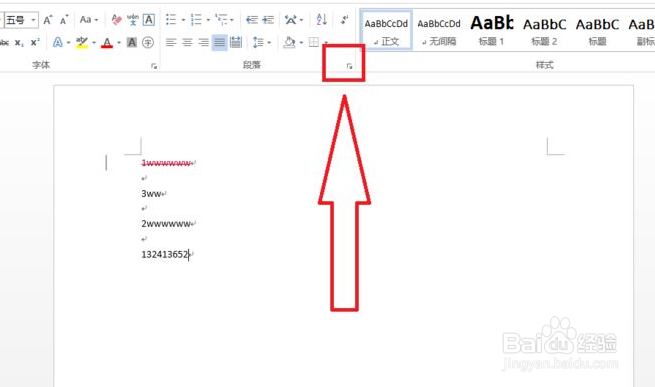
Task: Click Line and Paragraph Spacing icon
Action: pyautogui.click(x=258, y=42)
